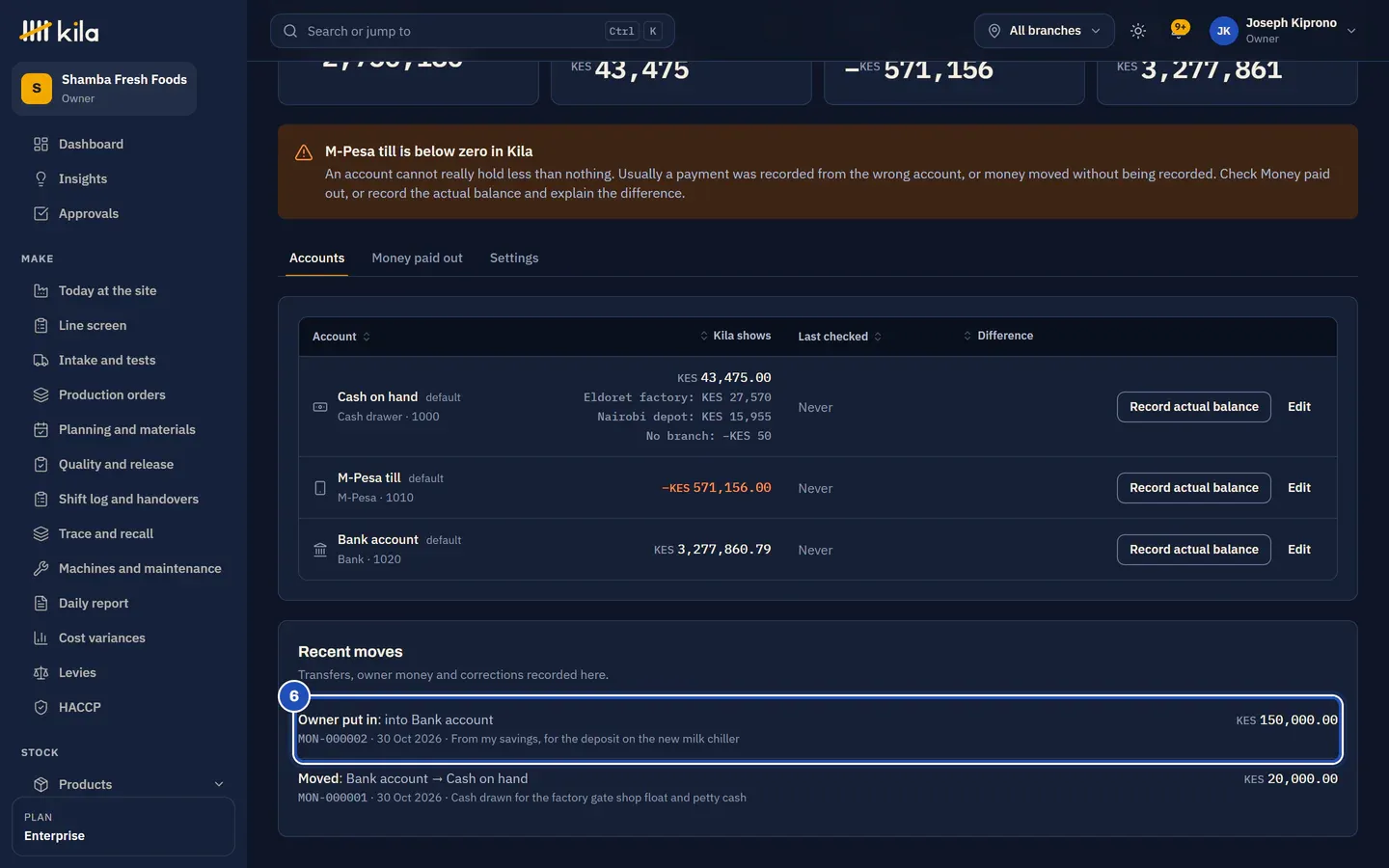Edit the Cash on hand account
The height and width of the screenshot is (868, 1389).
[1299, 407]
